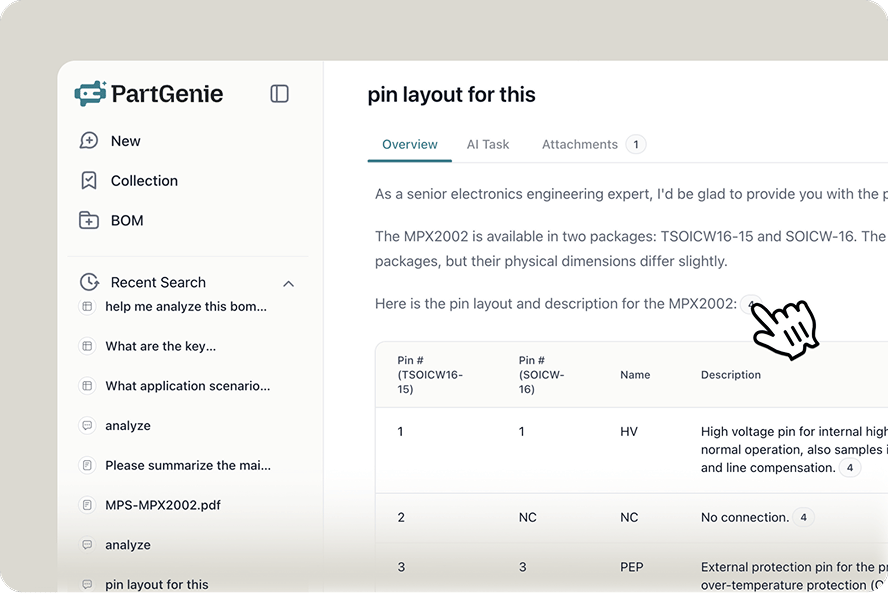
Task: Open the BOM section
Action: coord(127,220)
